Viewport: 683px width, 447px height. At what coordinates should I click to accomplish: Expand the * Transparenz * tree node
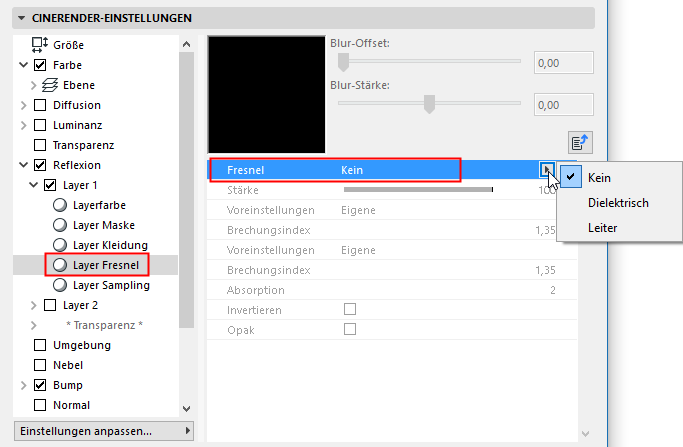(34, 325)
